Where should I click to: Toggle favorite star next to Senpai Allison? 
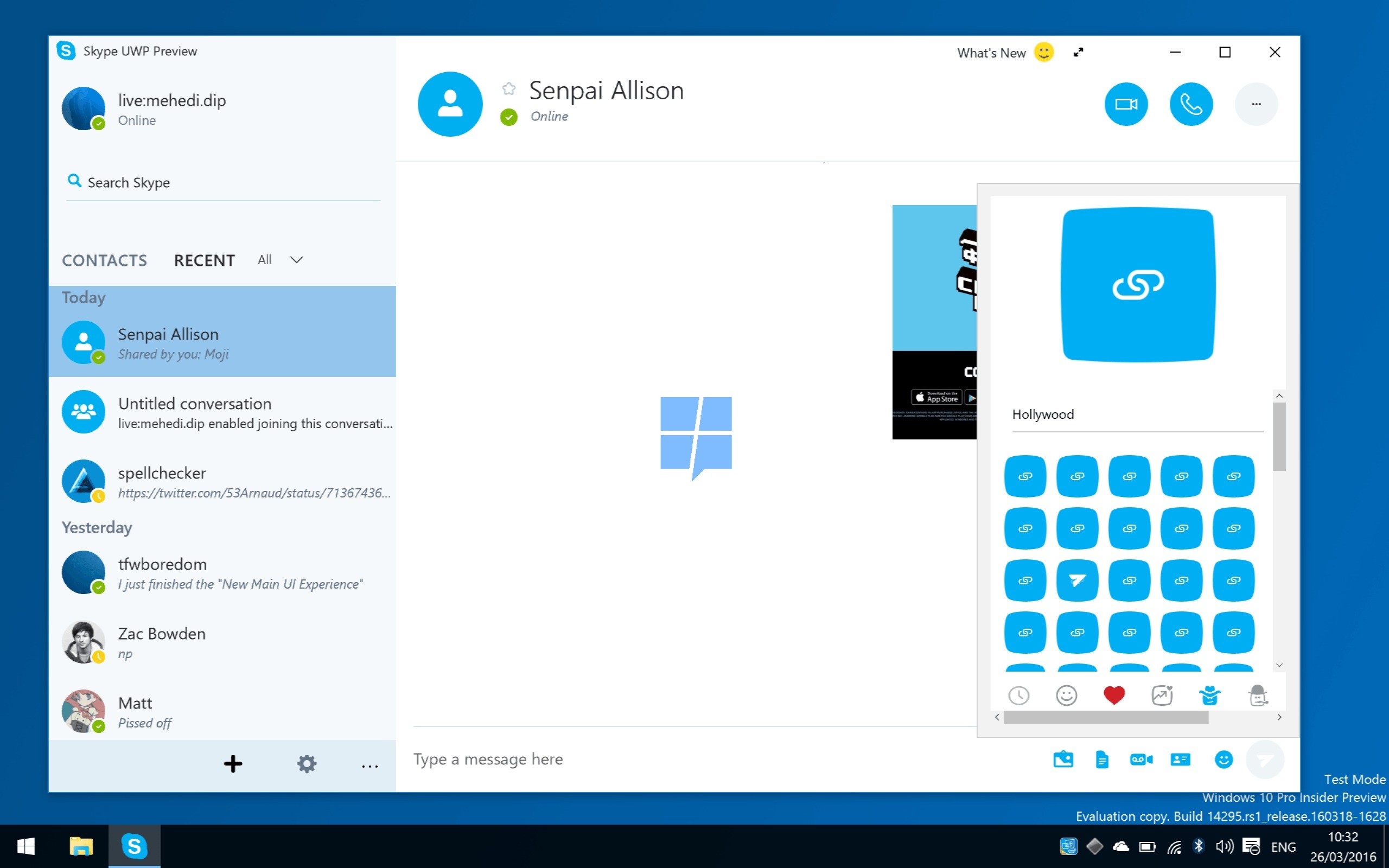pyautogui.click(x=508, y=88)
